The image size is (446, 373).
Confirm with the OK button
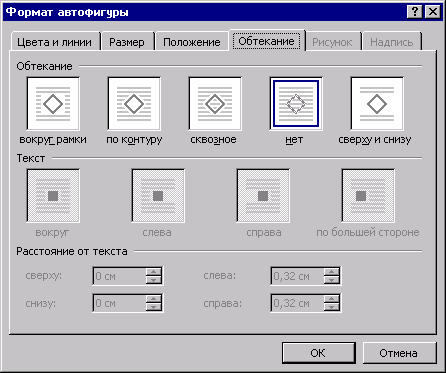pos(318,353)
